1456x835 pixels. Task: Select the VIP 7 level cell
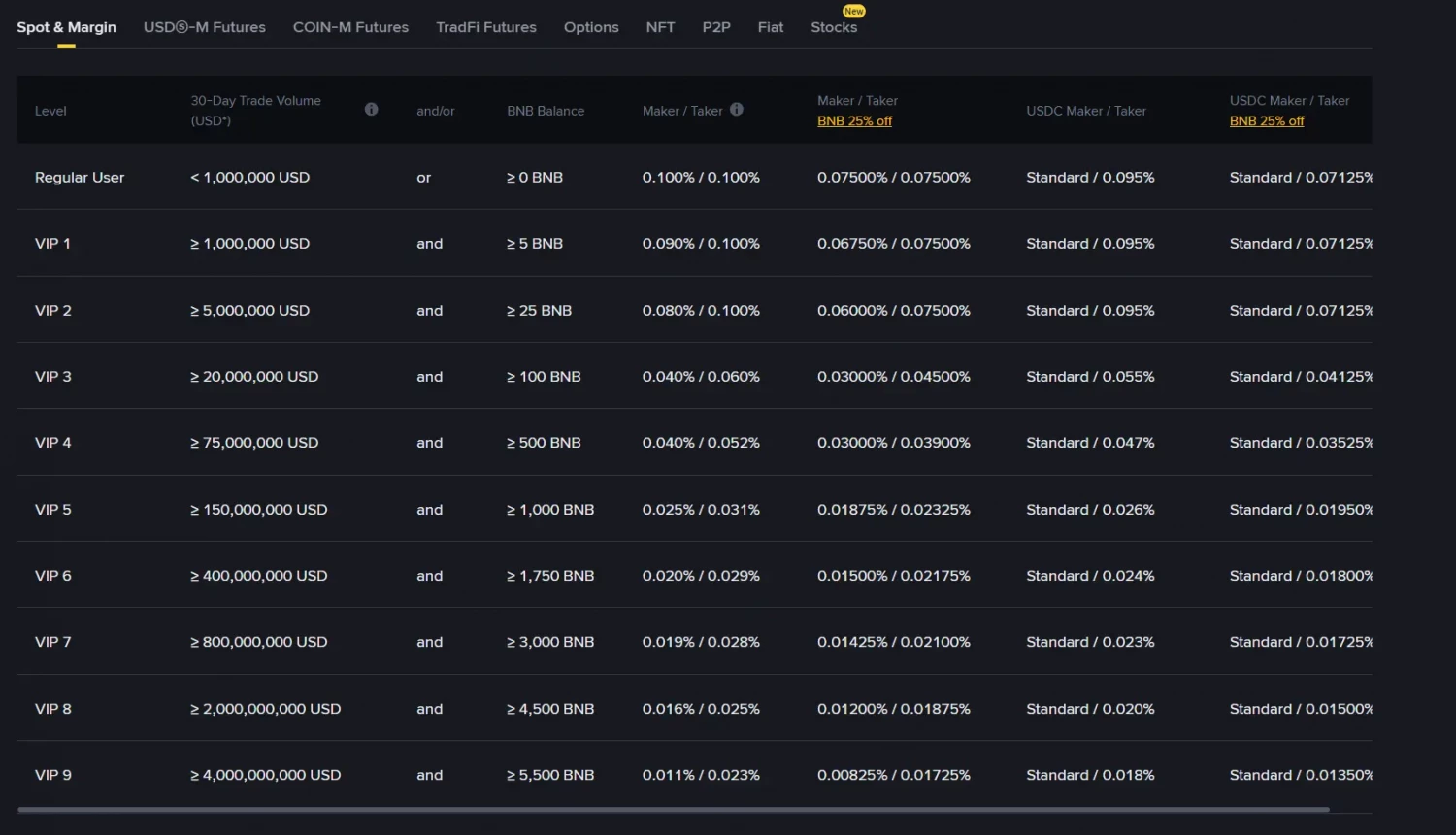(x=53, y=642)
